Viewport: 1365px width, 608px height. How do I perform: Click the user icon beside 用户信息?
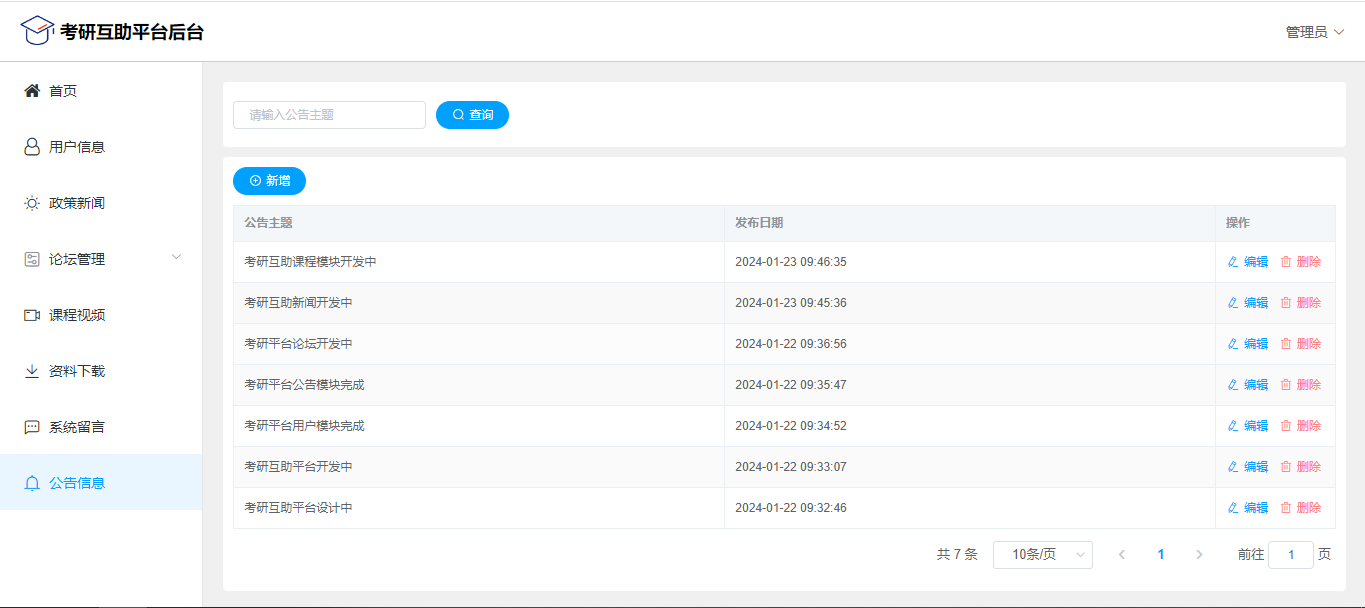(x=32, y=147)
